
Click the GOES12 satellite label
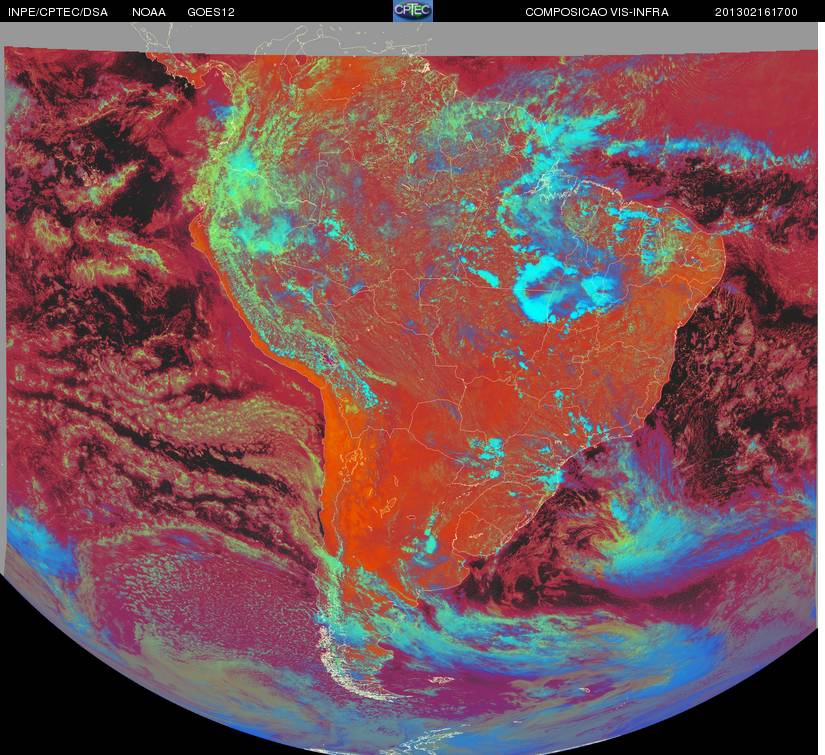(x=211, y=12)
